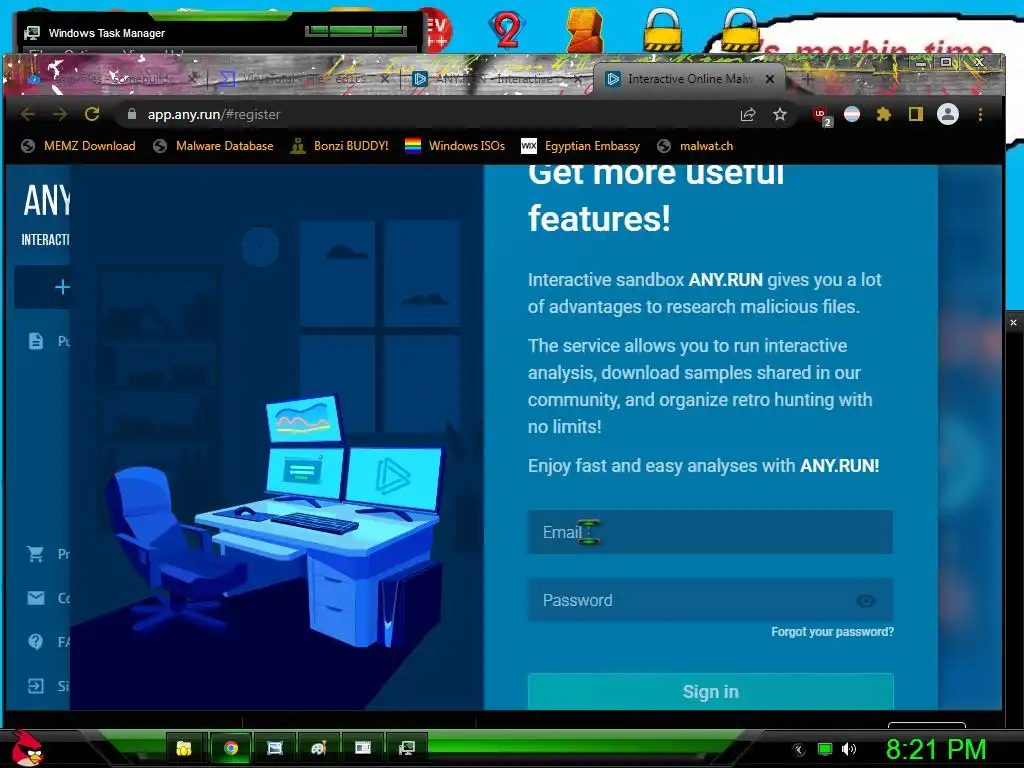Show hidden system tray icons
Viewport: 1024px width, 768px height.
coord(799,749)
